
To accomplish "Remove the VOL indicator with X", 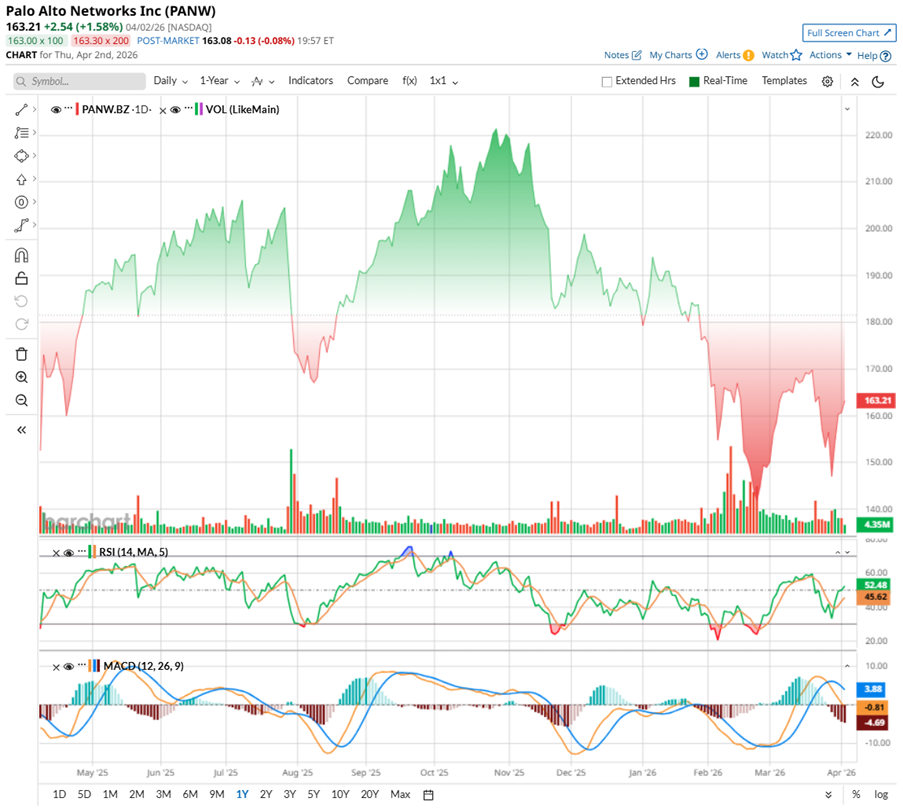I will [163, 111].
